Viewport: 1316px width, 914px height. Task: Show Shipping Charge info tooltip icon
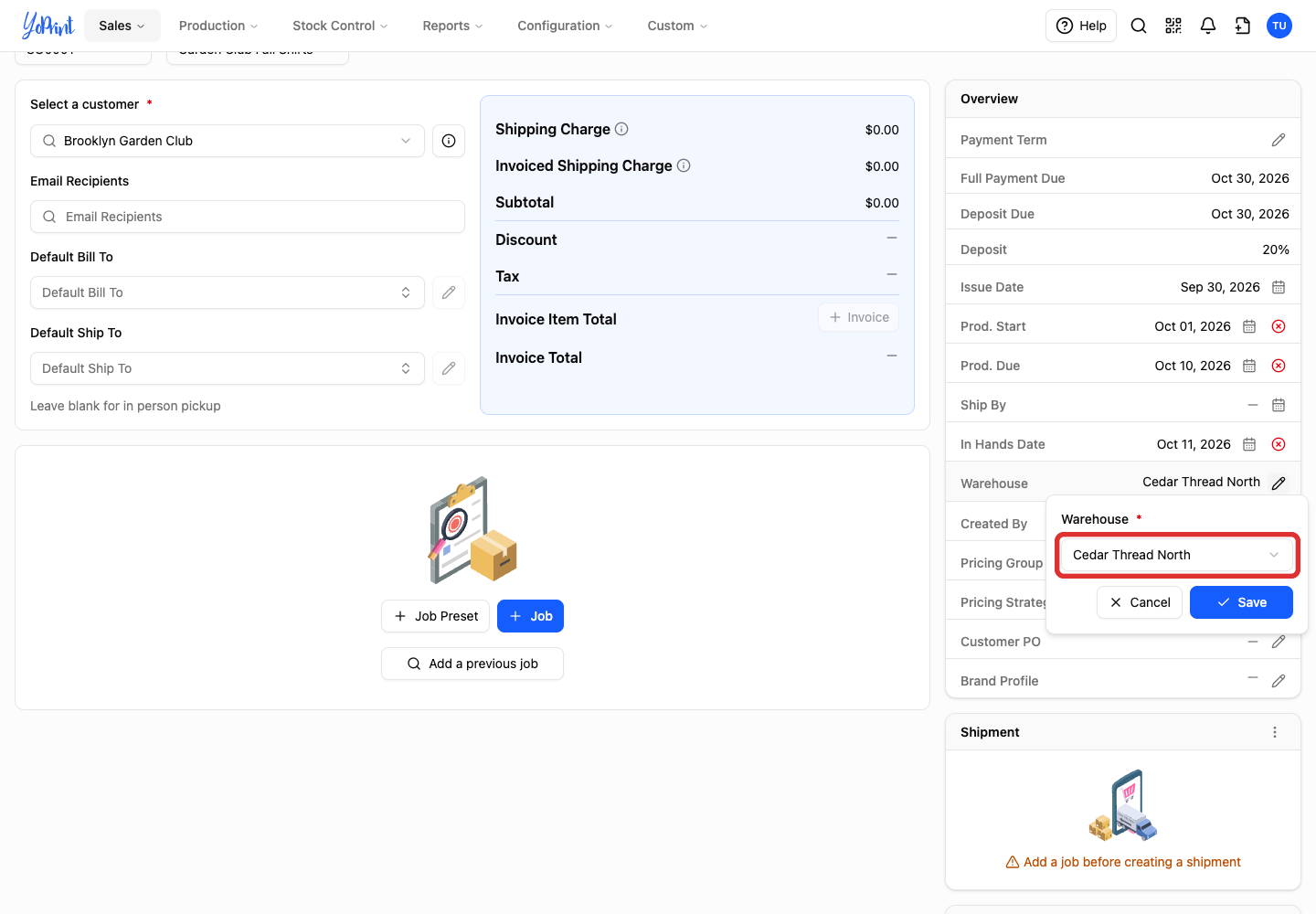coord(621,129)
